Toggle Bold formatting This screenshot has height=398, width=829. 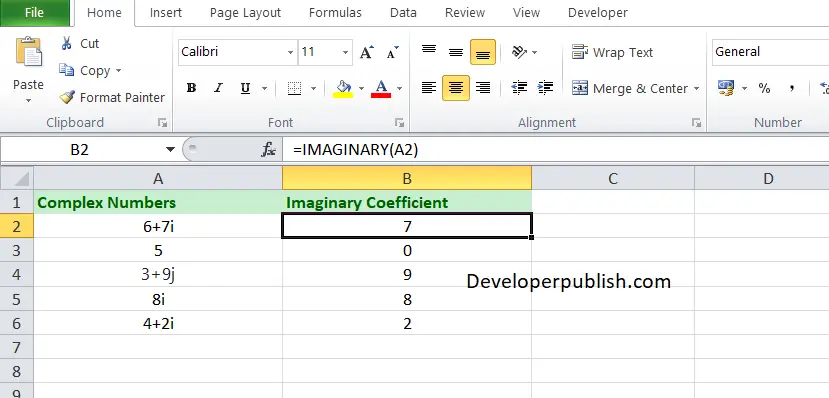(x=191, y=88)
